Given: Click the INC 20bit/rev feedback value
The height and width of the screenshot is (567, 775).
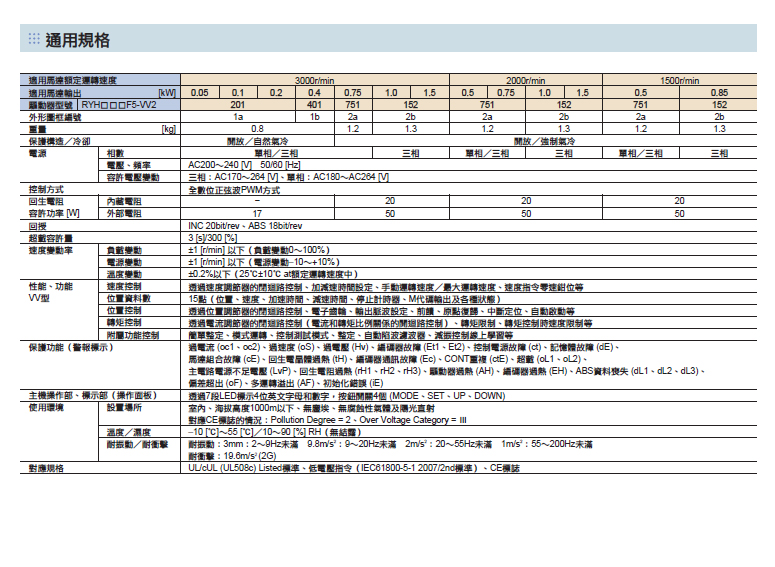Looking at the screenshot, I should point(224,226).
